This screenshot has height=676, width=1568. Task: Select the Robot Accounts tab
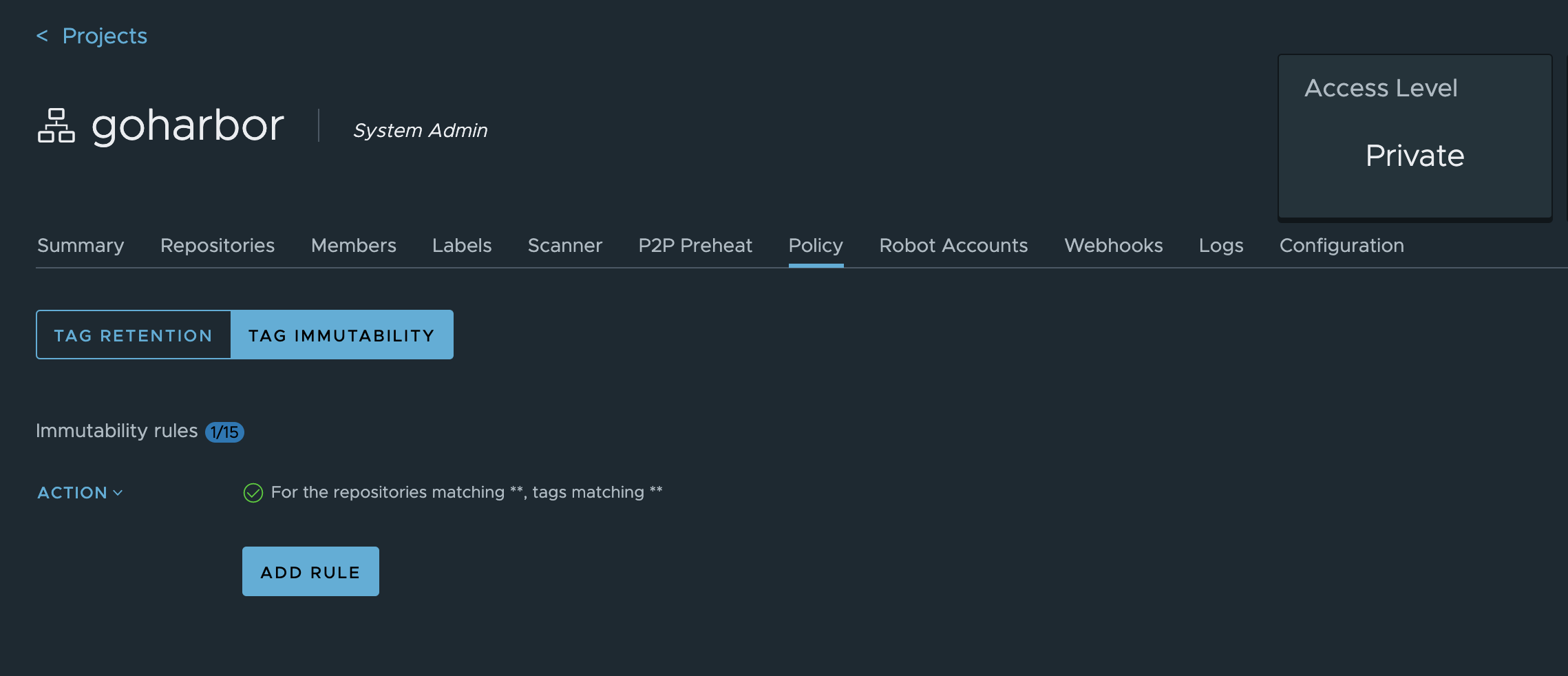953,245
